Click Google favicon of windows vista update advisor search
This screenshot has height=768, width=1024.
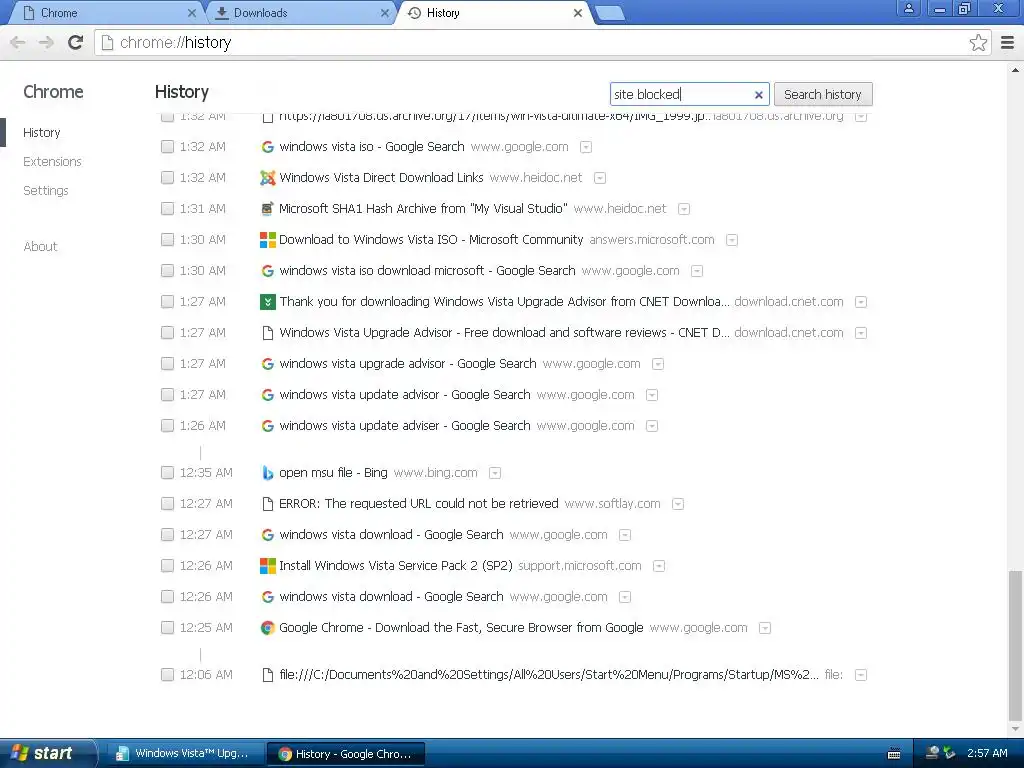(x=268, y=394)
